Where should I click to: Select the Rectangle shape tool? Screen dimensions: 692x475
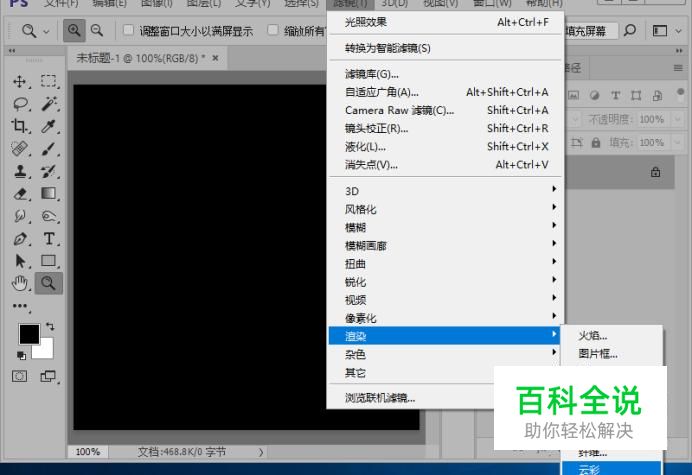[x=49, y=260]
